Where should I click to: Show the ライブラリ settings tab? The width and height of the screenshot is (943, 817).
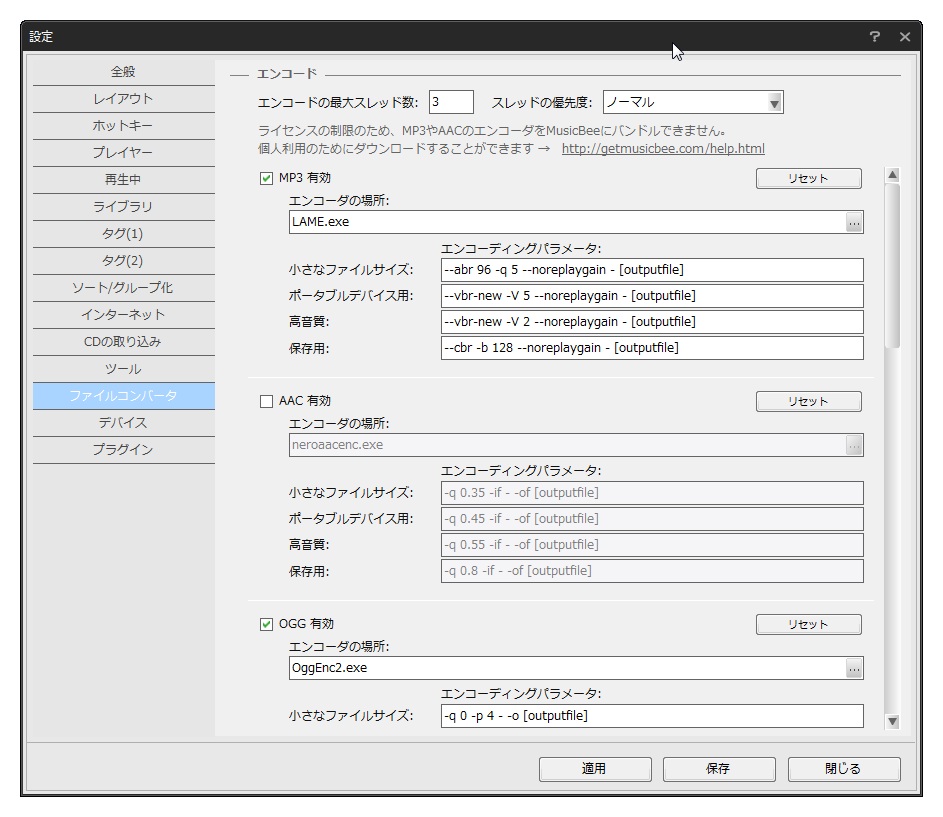(x=123, y=207)
